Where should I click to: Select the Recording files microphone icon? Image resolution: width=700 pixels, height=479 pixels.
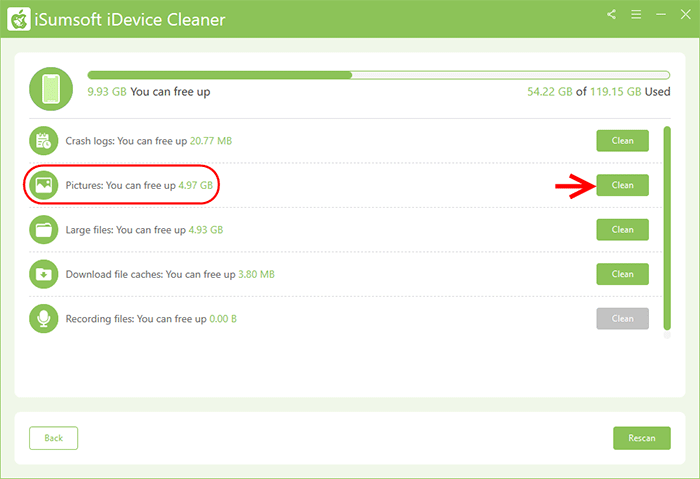(44, 318)
